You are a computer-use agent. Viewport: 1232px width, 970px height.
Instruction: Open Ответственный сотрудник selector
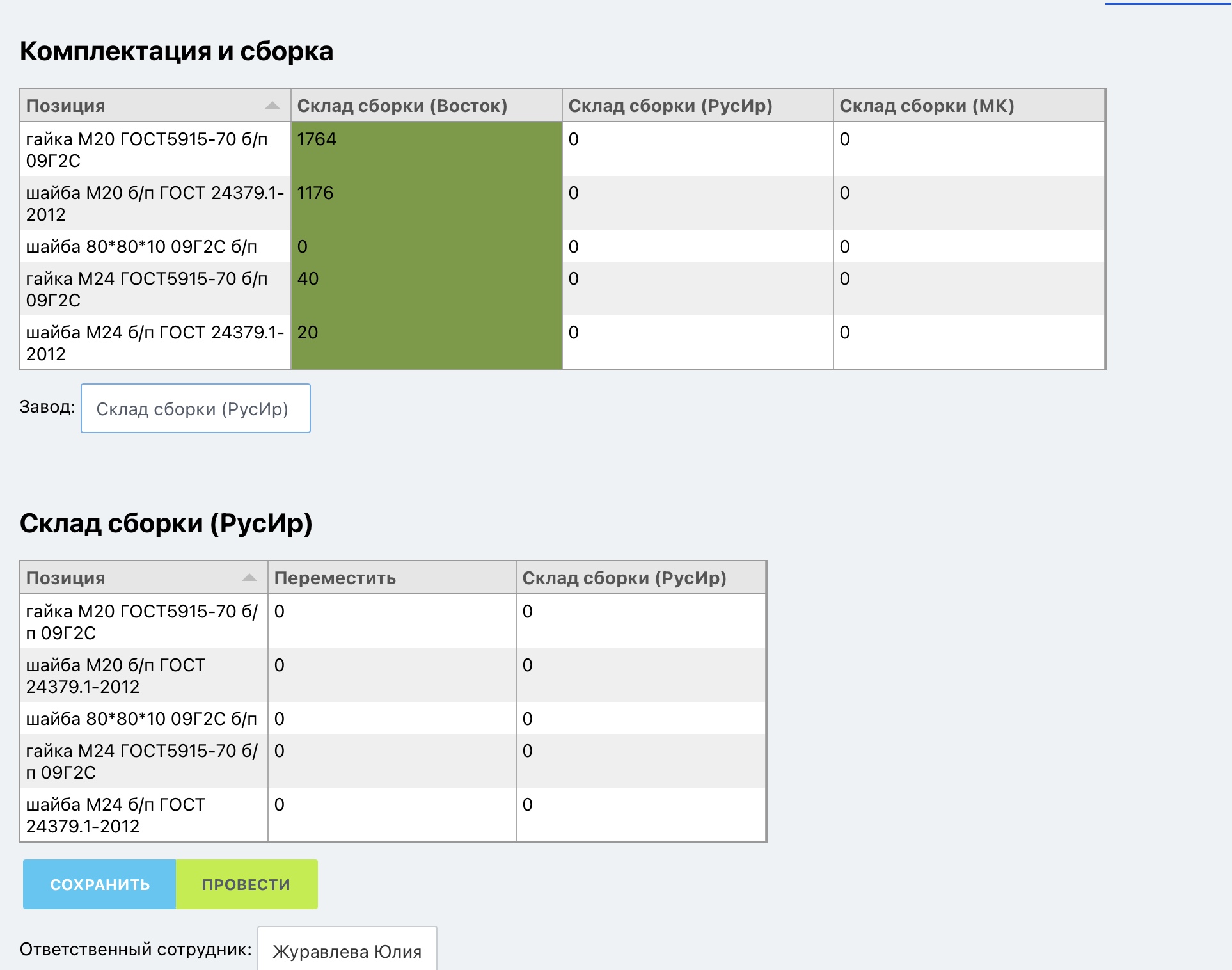[x=347, y=950]
